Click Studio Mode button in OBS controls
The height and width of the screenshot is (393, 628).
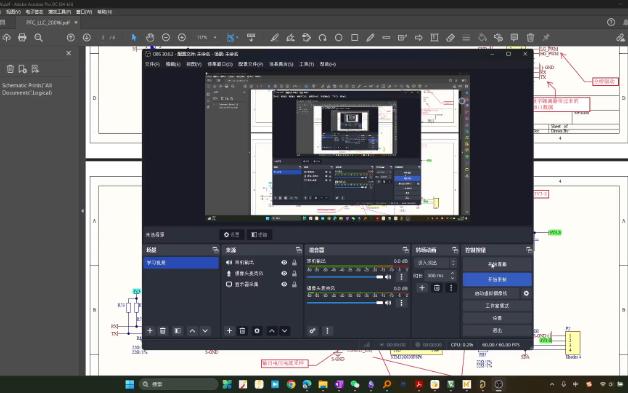[x=497, y=306]
